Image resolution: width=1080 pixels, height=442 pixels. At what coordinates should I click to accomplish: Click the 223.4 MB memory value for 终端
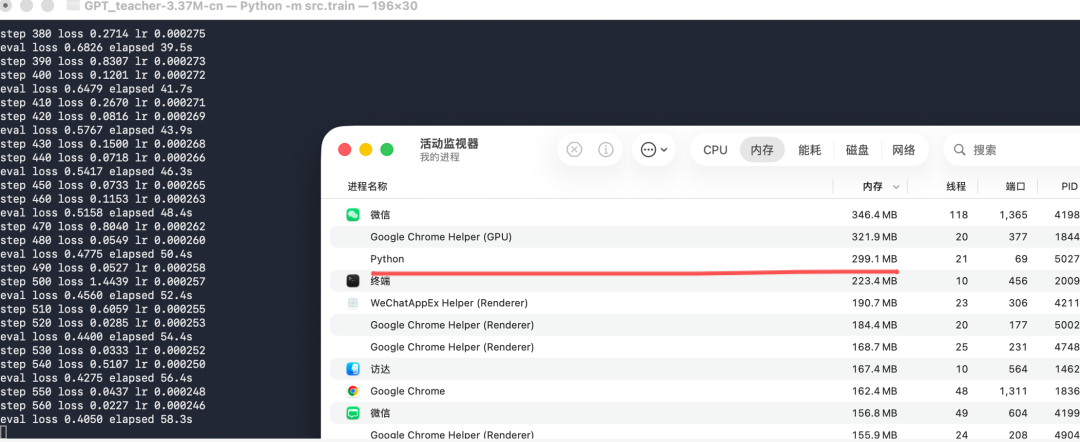(x=875, y=281)
